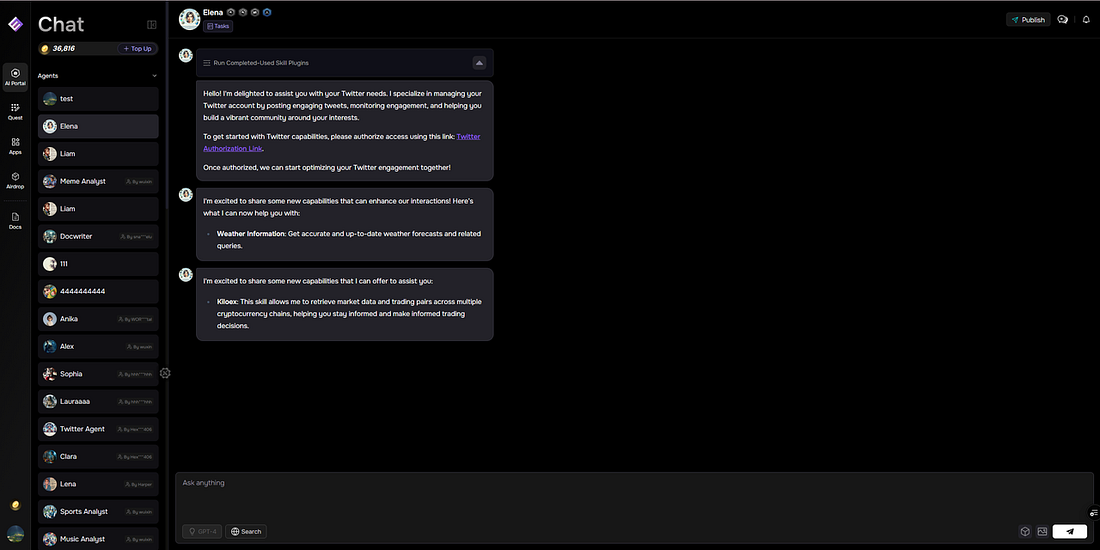Click the Top Up button

point(138,48)
